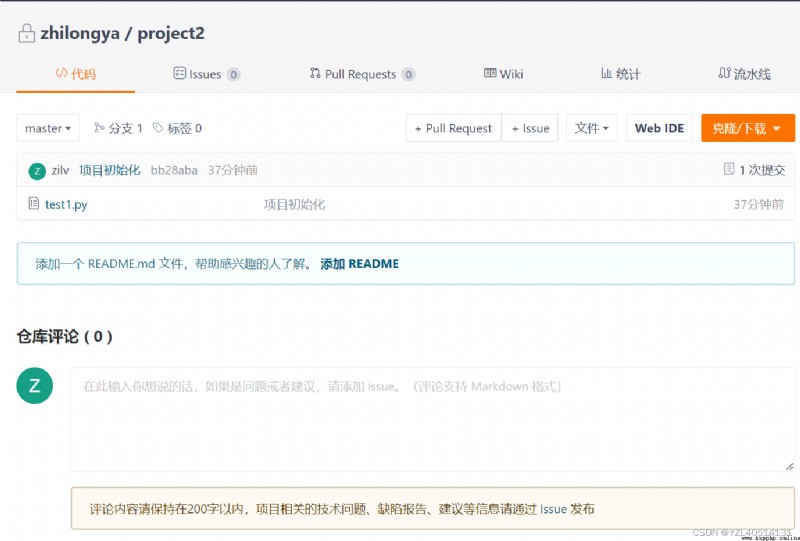
Task: View branches via 分支 1
Action: pos(118,128)
